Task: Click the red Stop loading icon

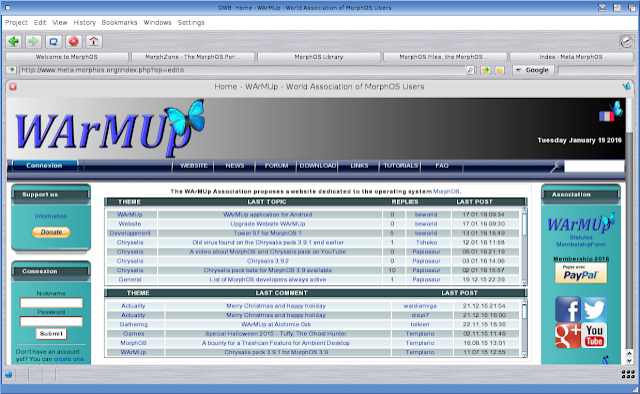Action: (x=73, y=42)
